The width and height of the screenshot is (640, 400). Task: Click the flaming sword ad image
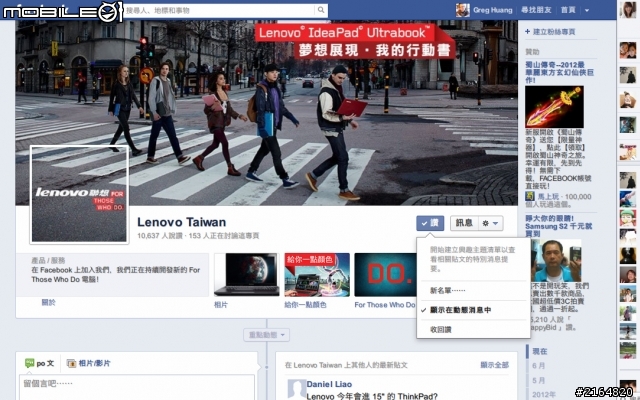pyautogui.click(x=554, y=107)
